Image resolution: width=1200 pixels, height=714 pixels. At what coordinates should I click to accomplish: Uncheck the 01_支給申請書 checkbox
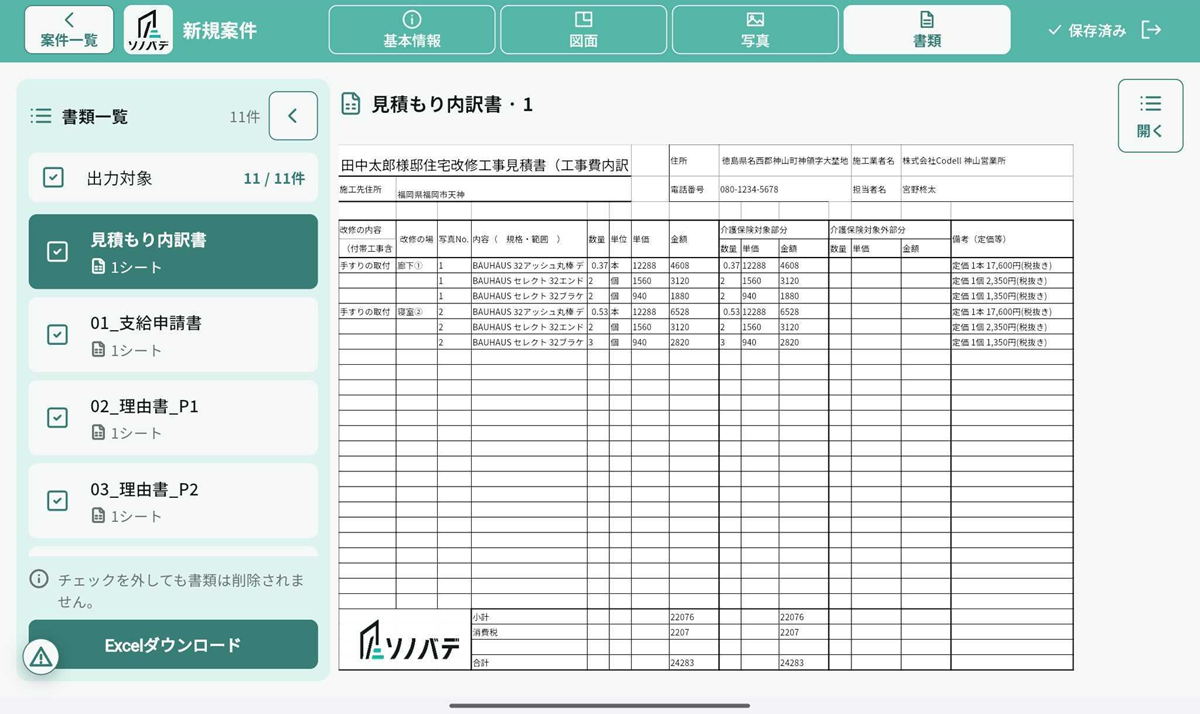click(x=58, y=335)
